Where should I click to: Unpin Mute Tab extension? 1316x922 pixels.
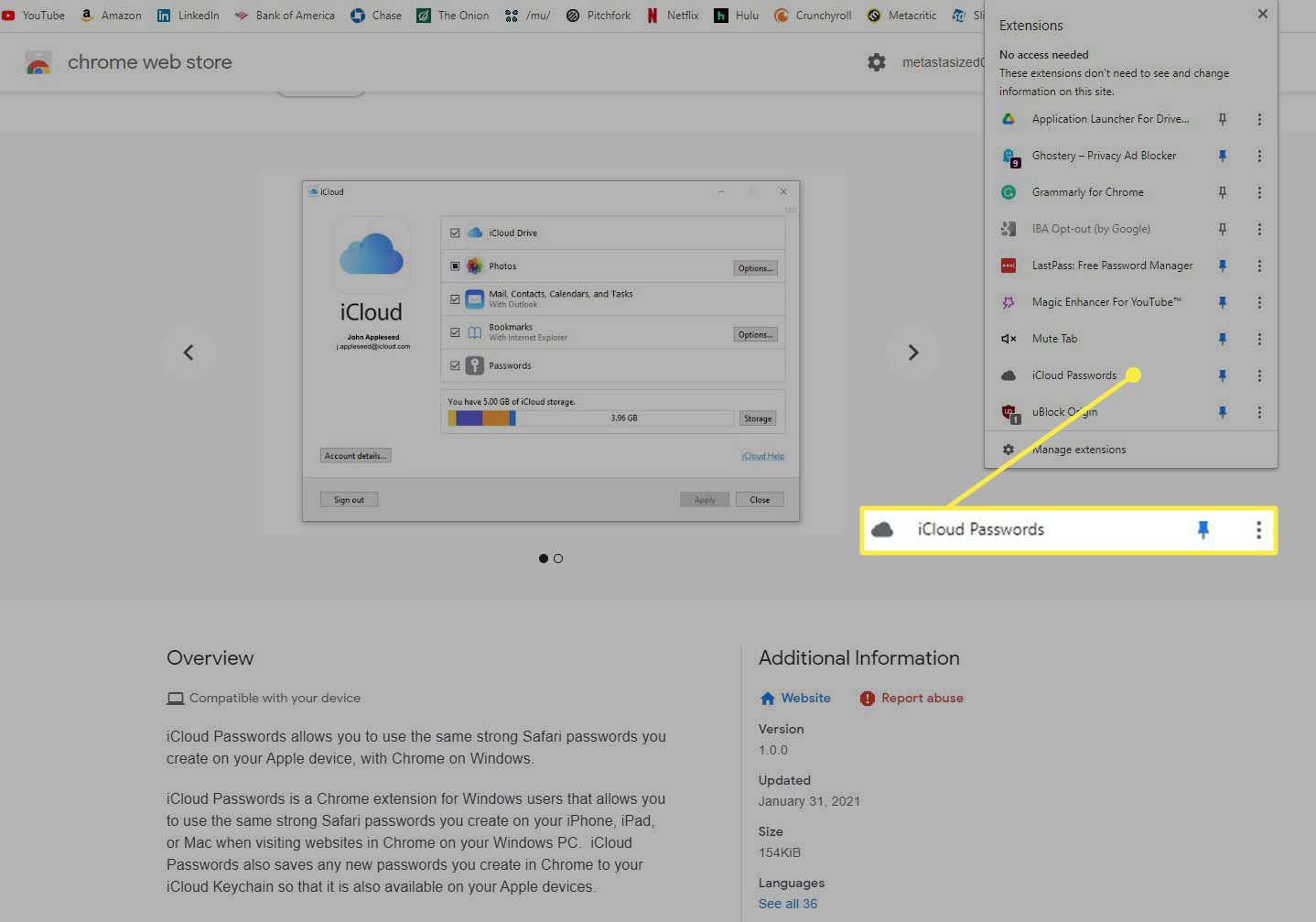pyautogui.click(x=1222, y=339)
